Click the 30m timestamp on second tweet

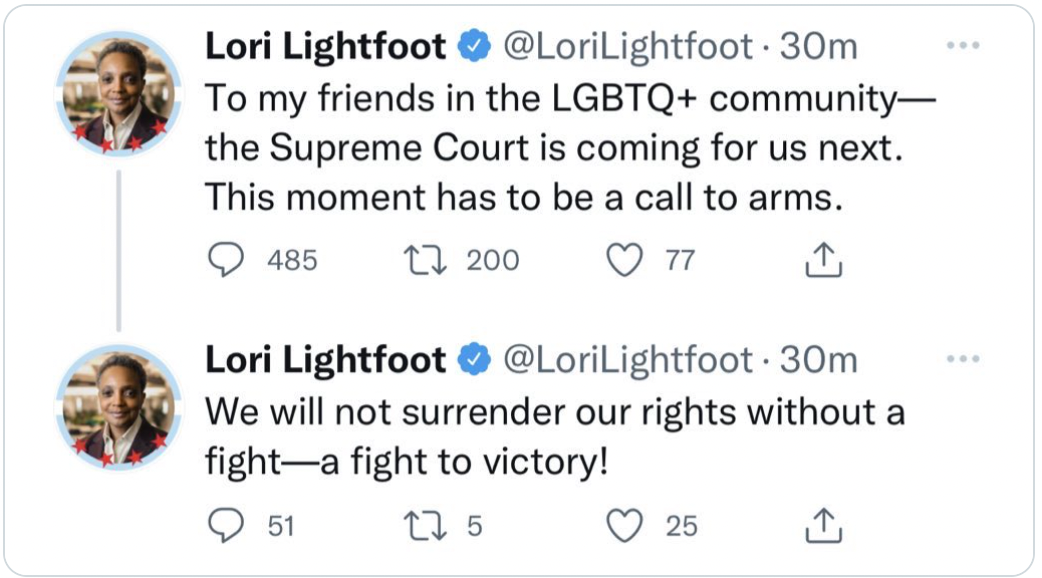(818, 360)
